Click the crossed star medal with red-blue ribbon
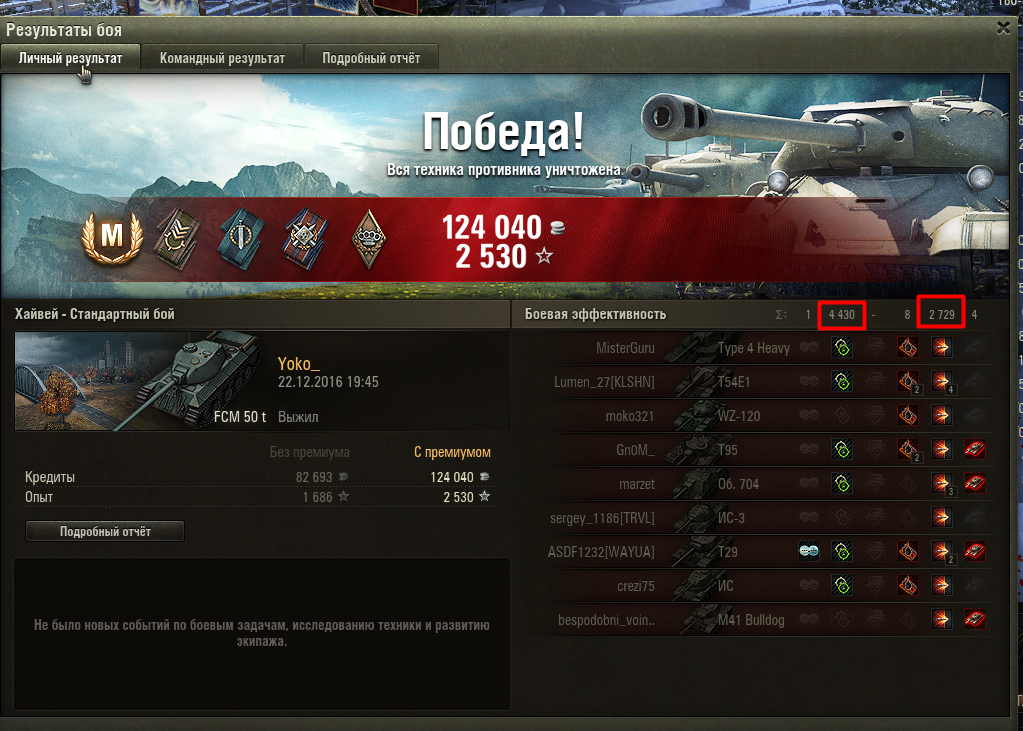The height and width of the screenshot is (731, 1023). [305, 239]
